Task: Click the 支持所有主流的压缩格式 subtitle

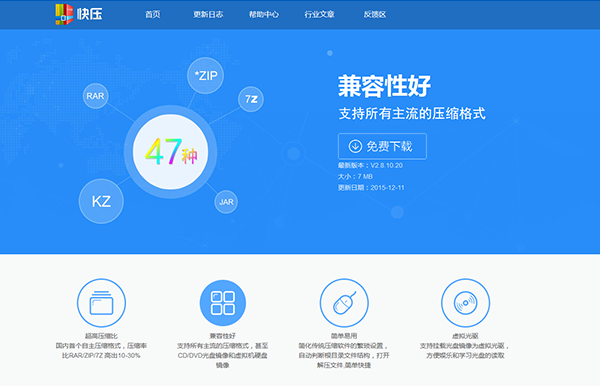Action: coord(412,114)
